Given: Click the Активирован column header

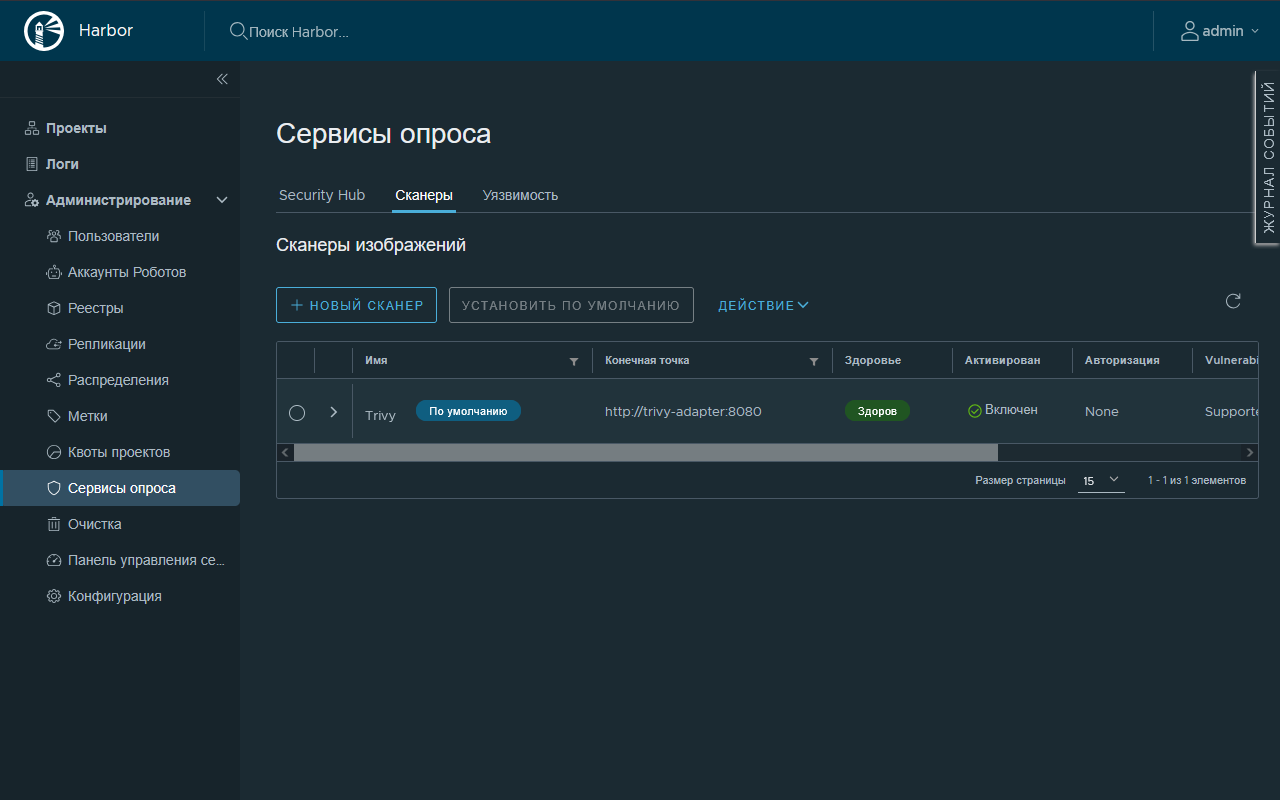Looking at the screenshot, I should [x=1002, y=360].
